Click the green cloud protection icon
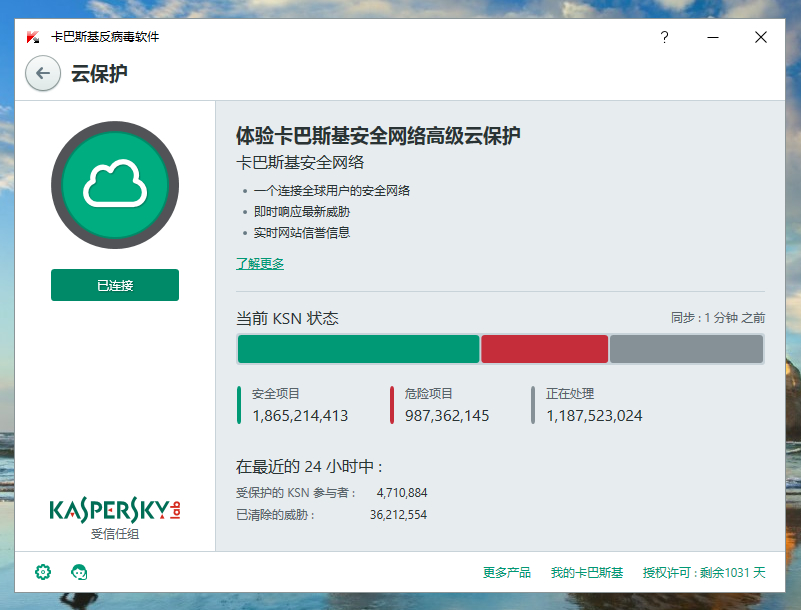This screenshot has height=610, width=801. click(x=115, y=184)
